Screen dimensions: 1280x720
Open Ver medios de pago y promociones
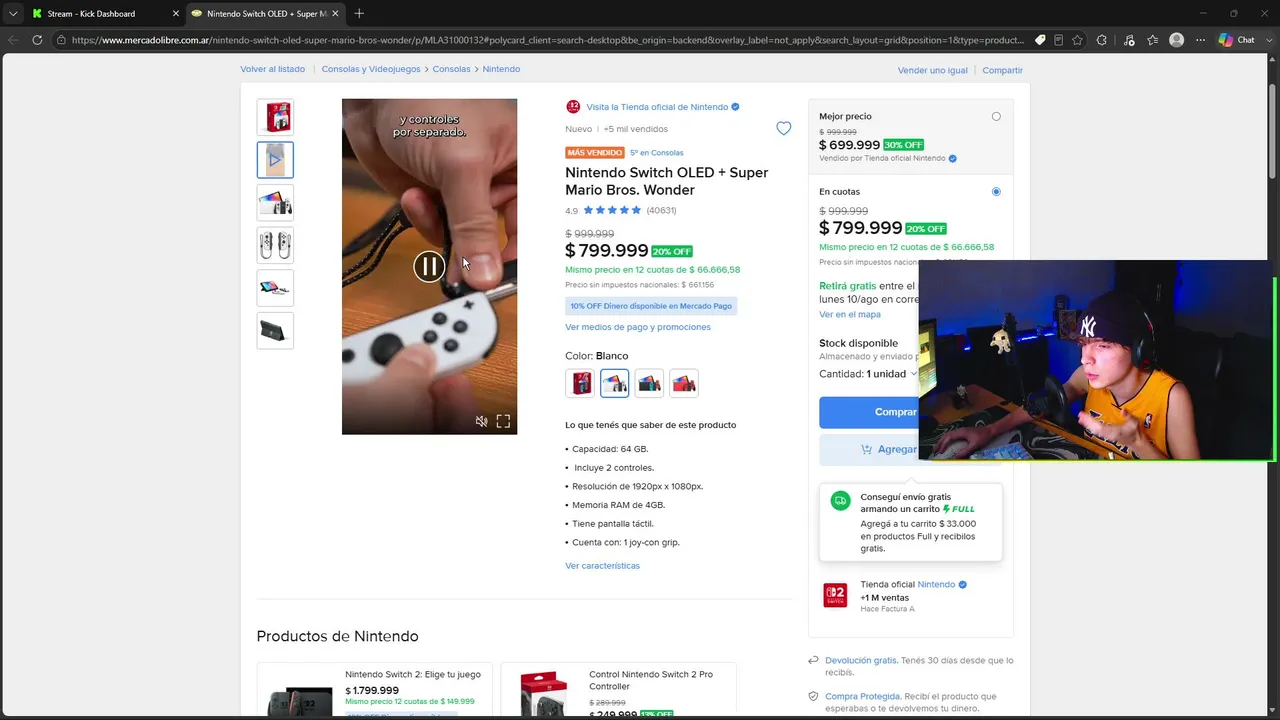click(638, 327)
